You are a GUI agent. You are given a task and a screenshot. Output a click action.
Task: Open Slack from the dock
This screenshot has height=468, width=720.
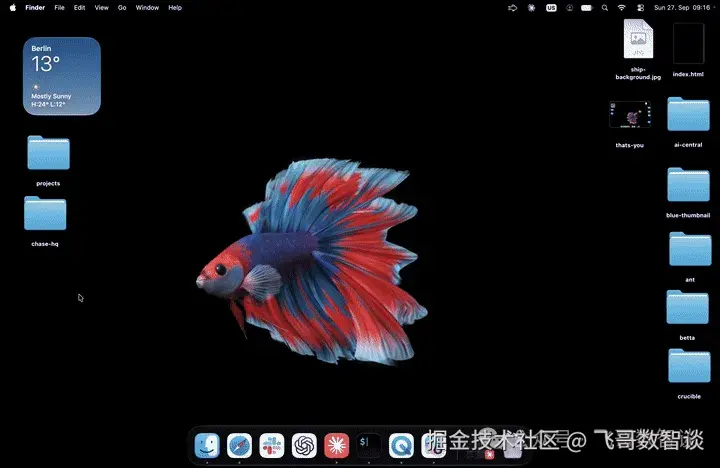click(272, 445)
